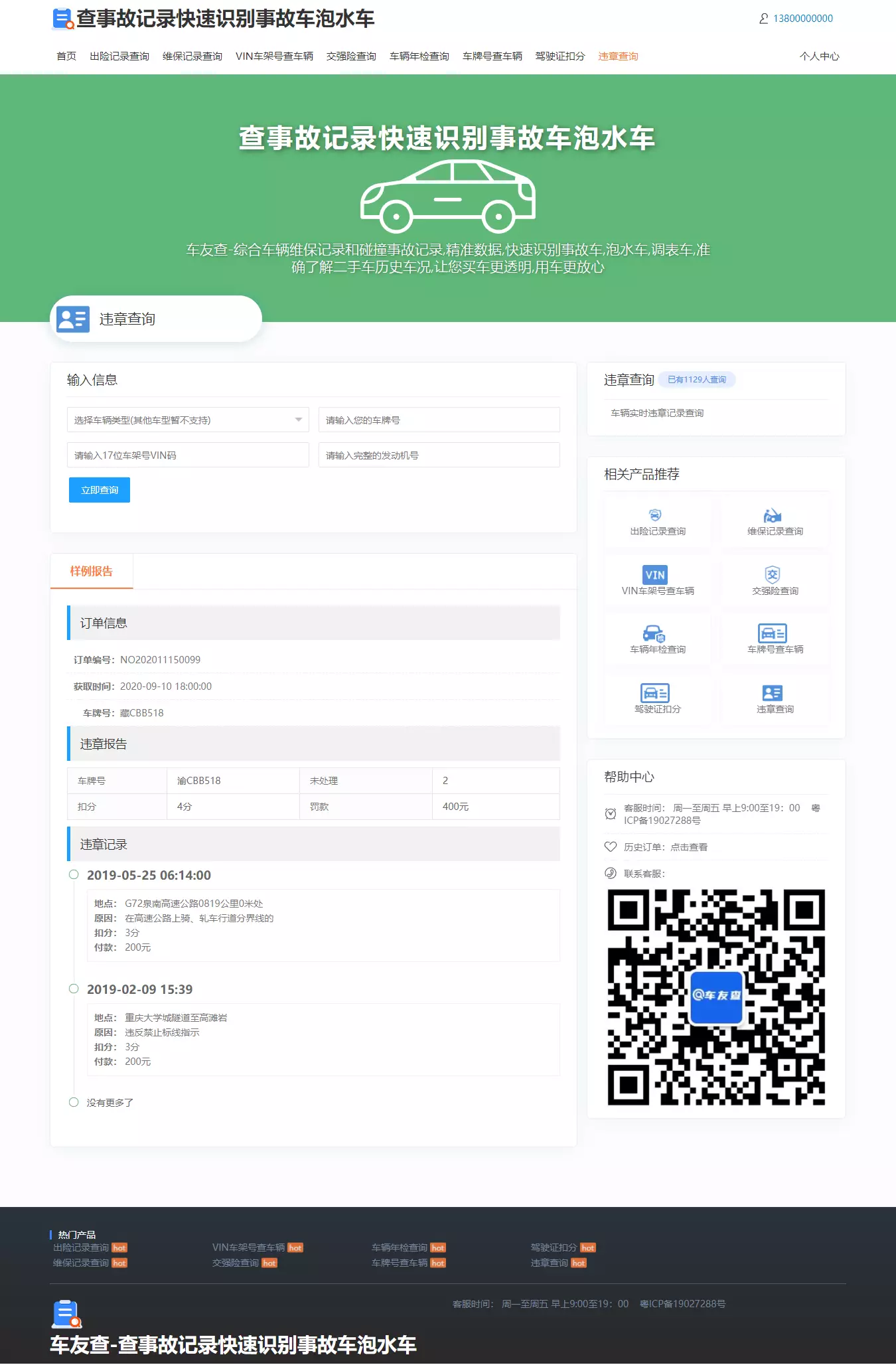This screenshot has width=896, height=1365.
Task: Open 违章查询 icon in recommendations
Action: tap(773, 693)
